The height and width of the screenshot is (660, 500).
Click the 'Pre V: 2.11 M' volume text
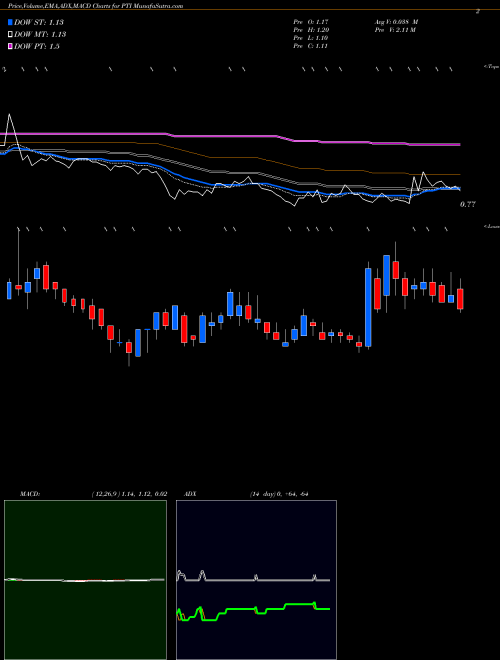click(x=395, y=30)
